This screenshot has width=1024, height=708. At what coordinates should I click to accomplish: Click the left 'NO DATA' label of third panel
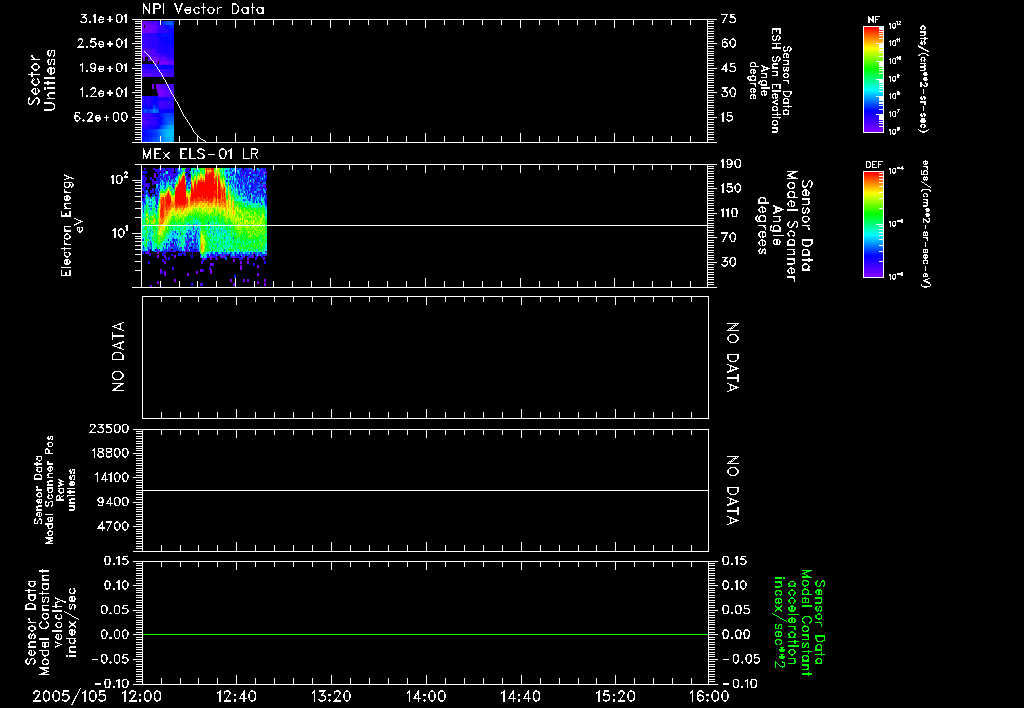[x=118, y=357]
